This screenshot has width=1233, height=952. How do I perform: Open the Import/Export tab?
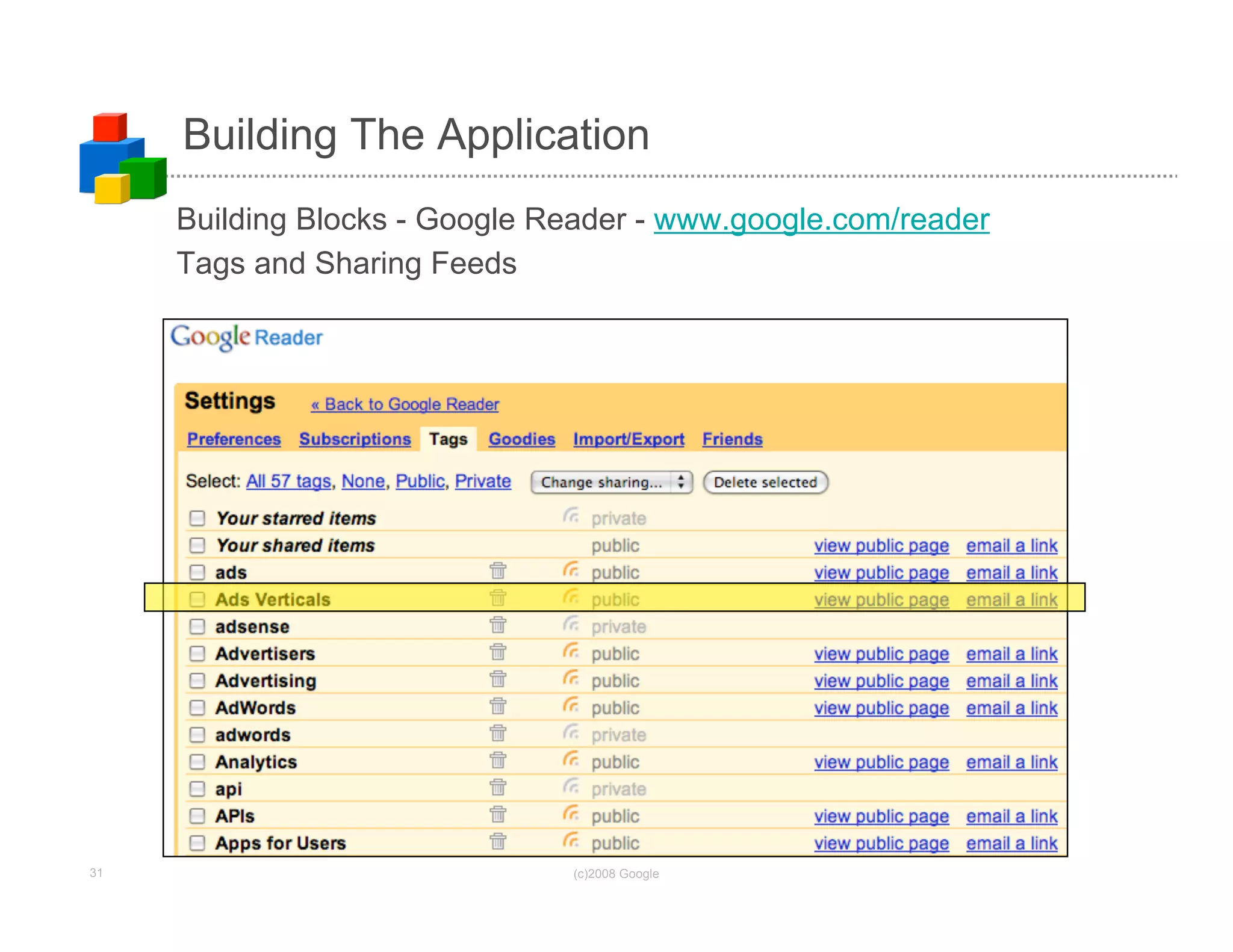coord(629,439)
